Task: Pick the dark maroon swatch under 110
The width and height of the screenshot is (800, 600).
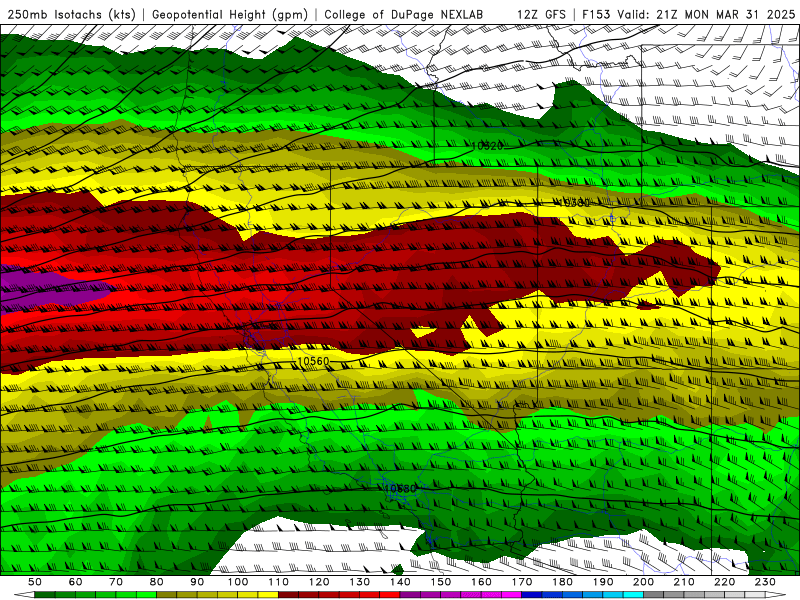Action: click(x=289, y=595)
